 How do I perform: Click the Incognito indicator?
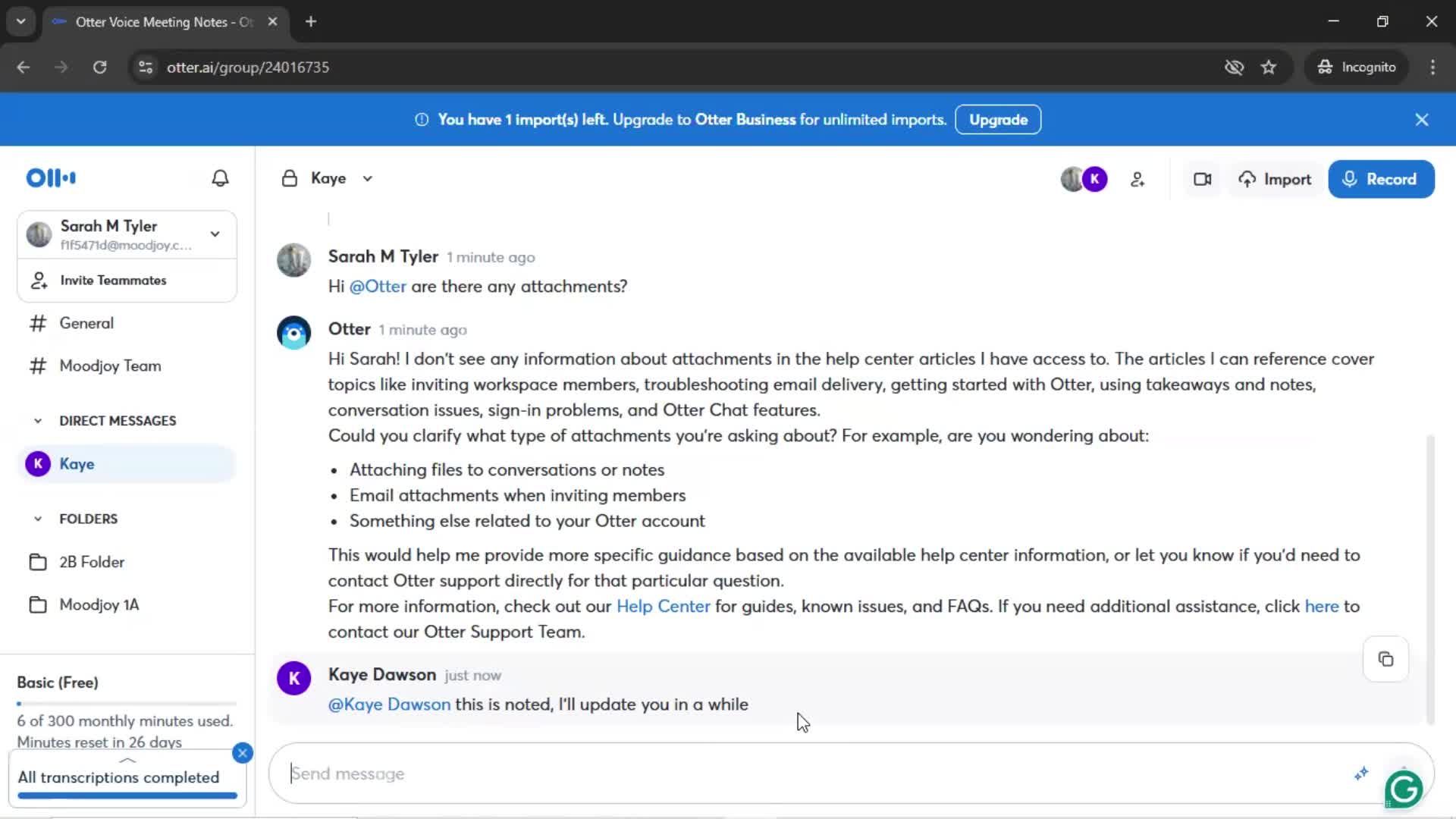click(x=1357, y=67)
